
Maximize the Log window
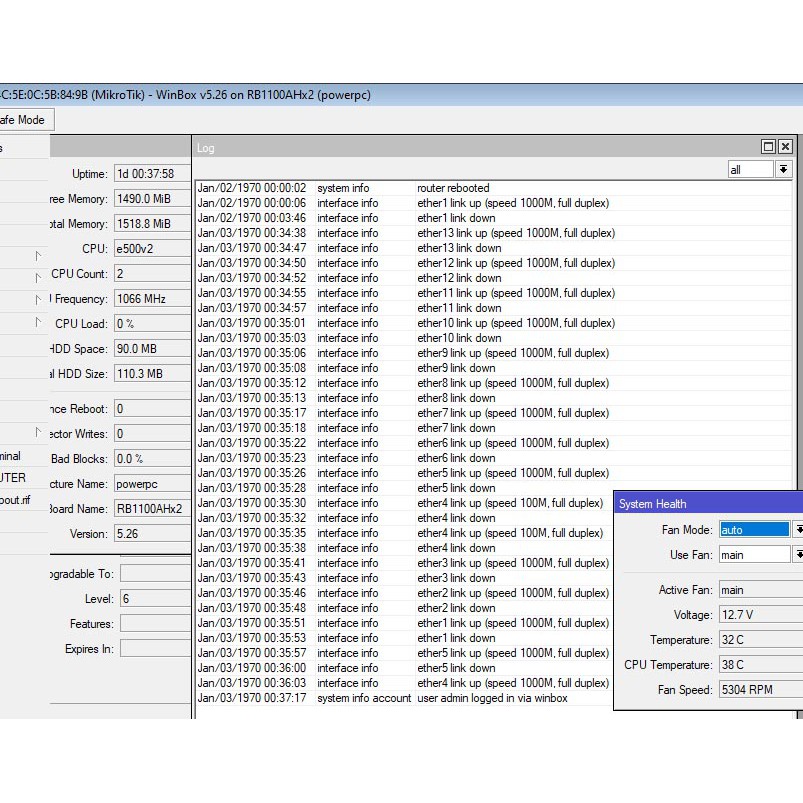coord(768,147)
